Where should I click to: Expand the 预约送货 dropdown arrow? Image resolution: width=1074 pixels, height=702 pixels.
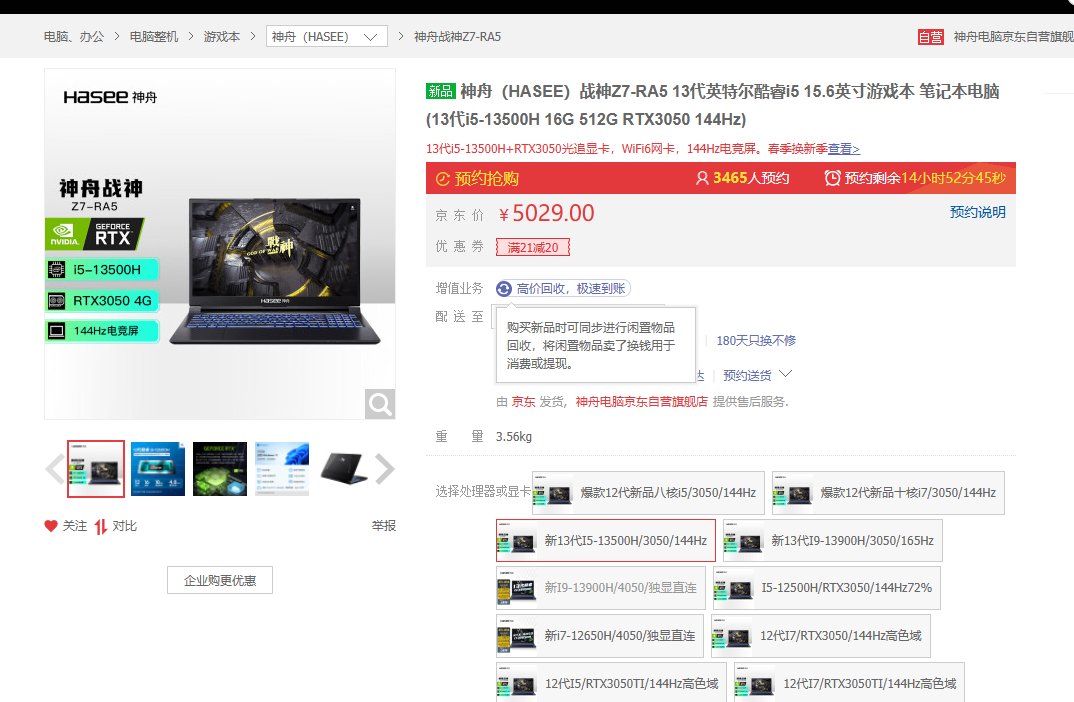[x=786, y=374]
